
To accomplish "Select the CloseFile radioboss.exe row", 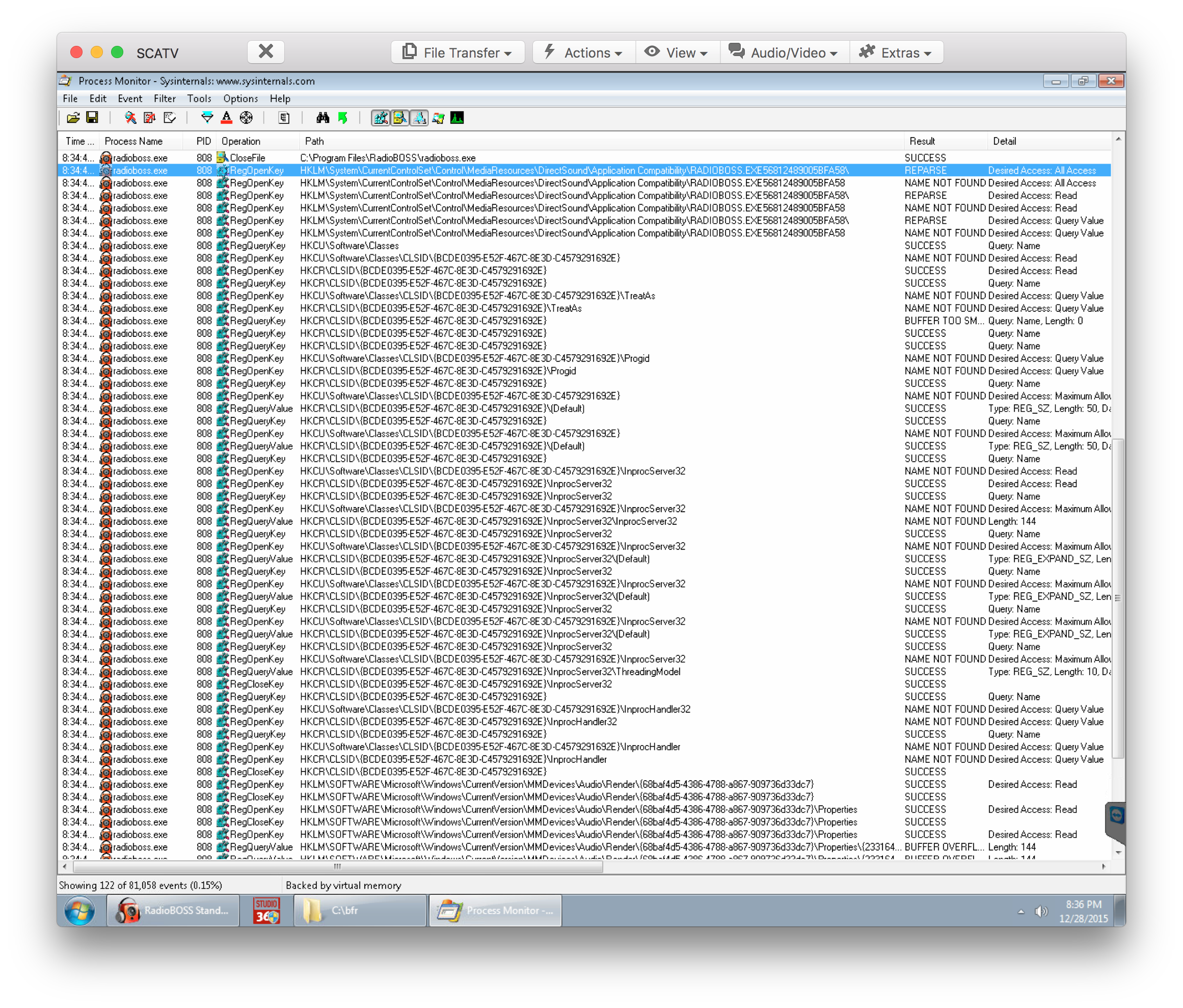I will pos(585,157).
